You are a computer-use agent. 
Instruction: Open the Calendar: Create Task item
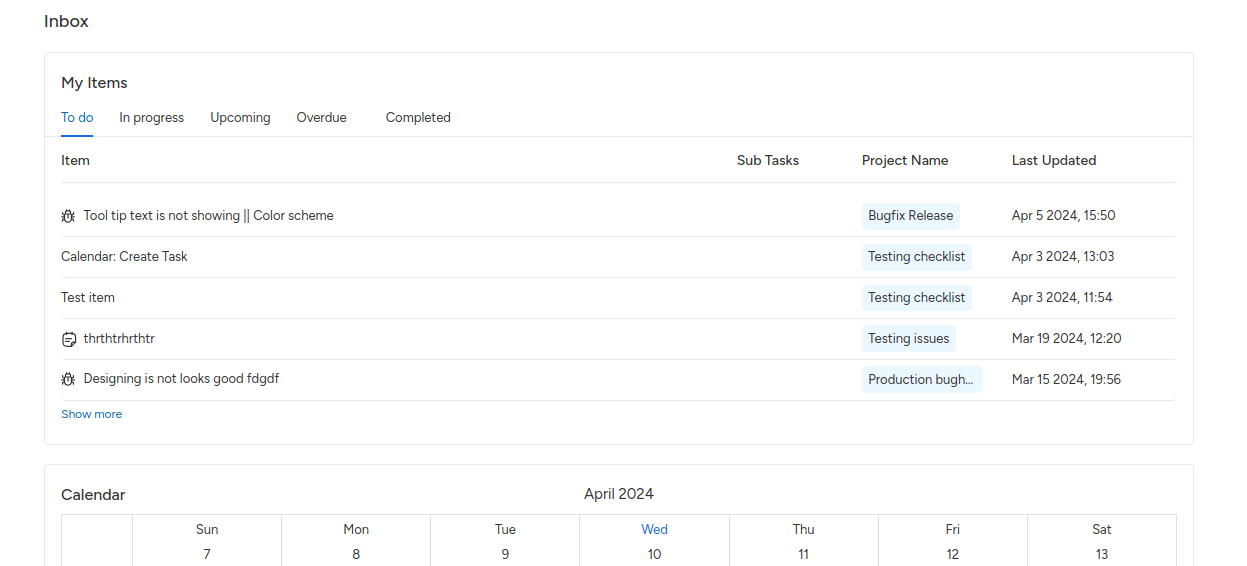tap(124, 257)
